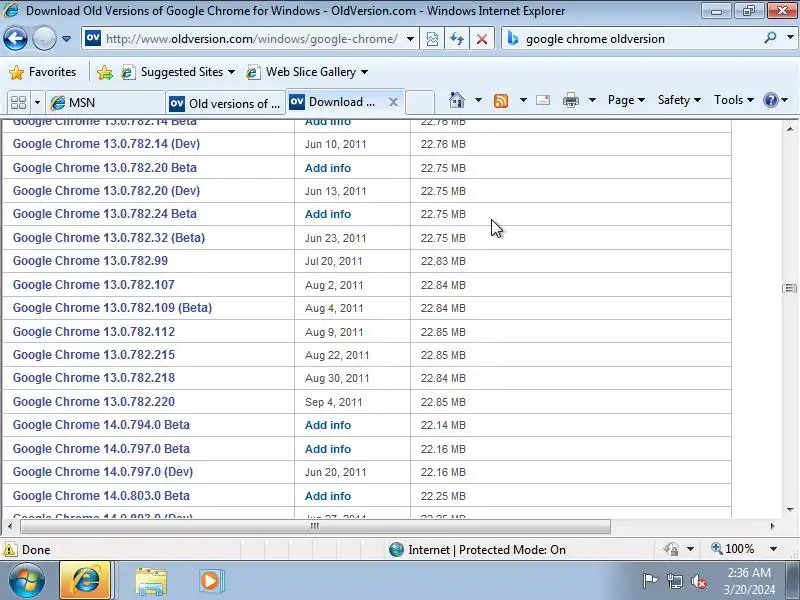The width and height of the screenshot is (800, 600).
Task: Refresh the page with the Refresh icon
Action: 457,39
